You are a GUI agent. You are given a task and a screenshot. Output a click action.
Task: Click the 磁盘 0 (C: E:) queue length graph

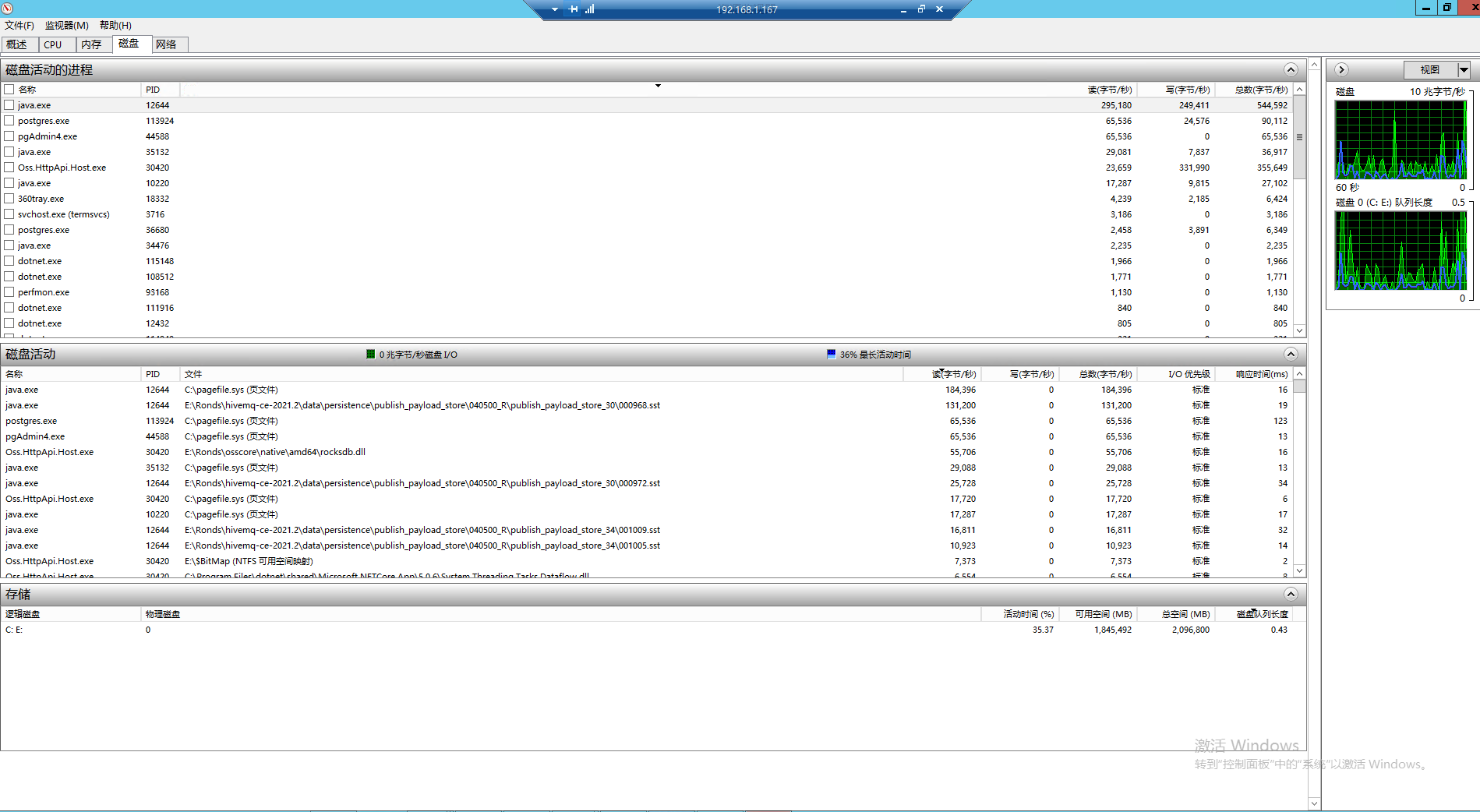coord(1401,251)
